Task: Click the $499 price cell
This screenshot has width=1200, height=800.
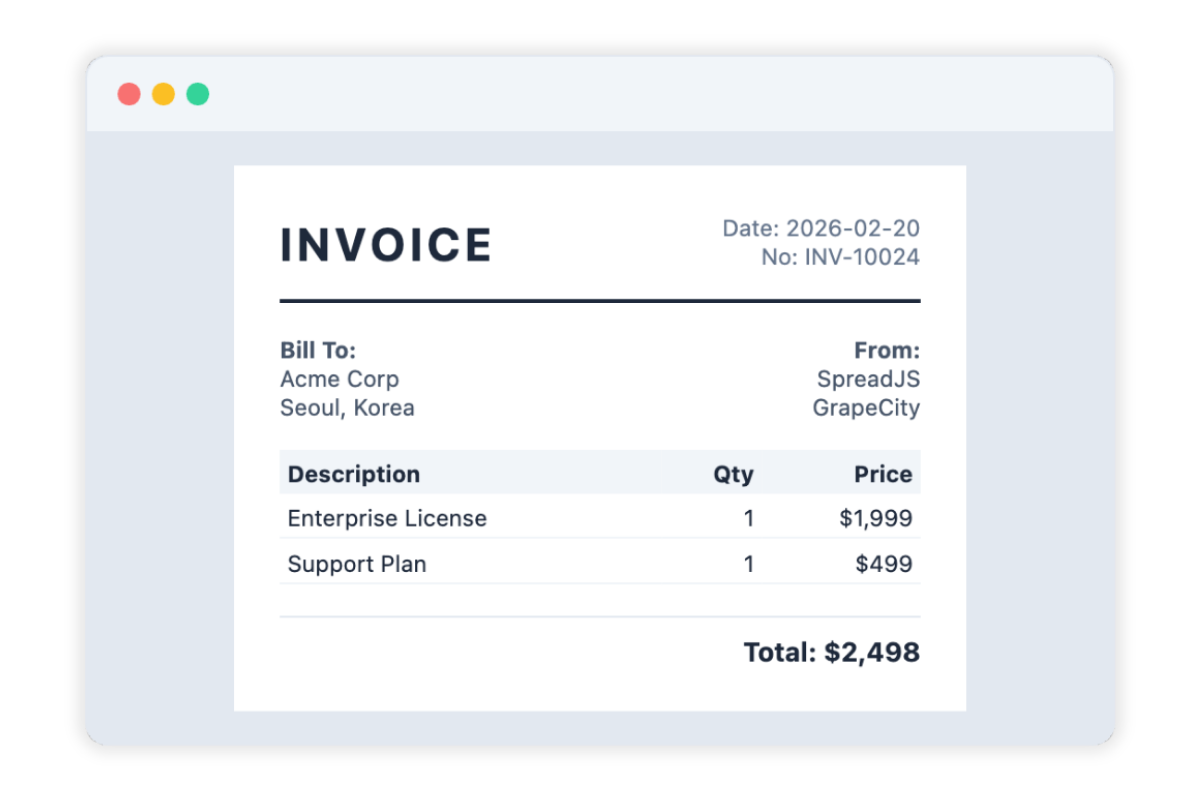Action: (884, 564)
